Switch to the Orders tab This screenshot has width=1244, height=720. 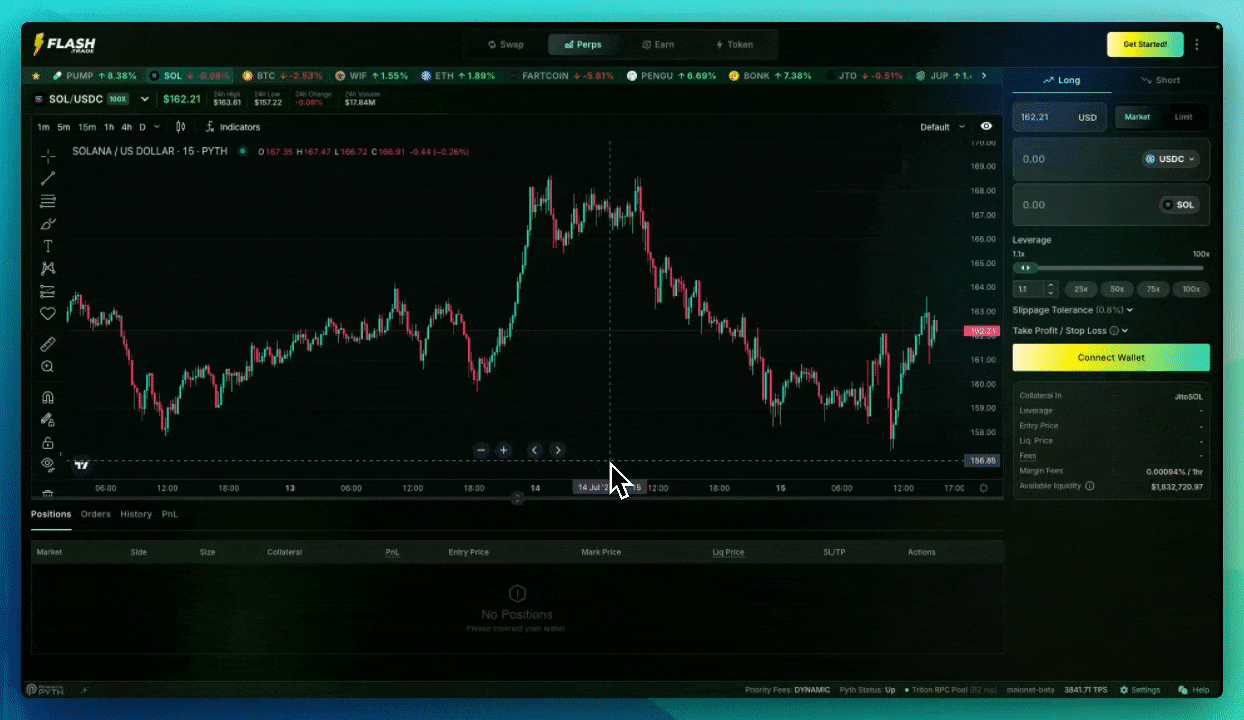[96, 514]
